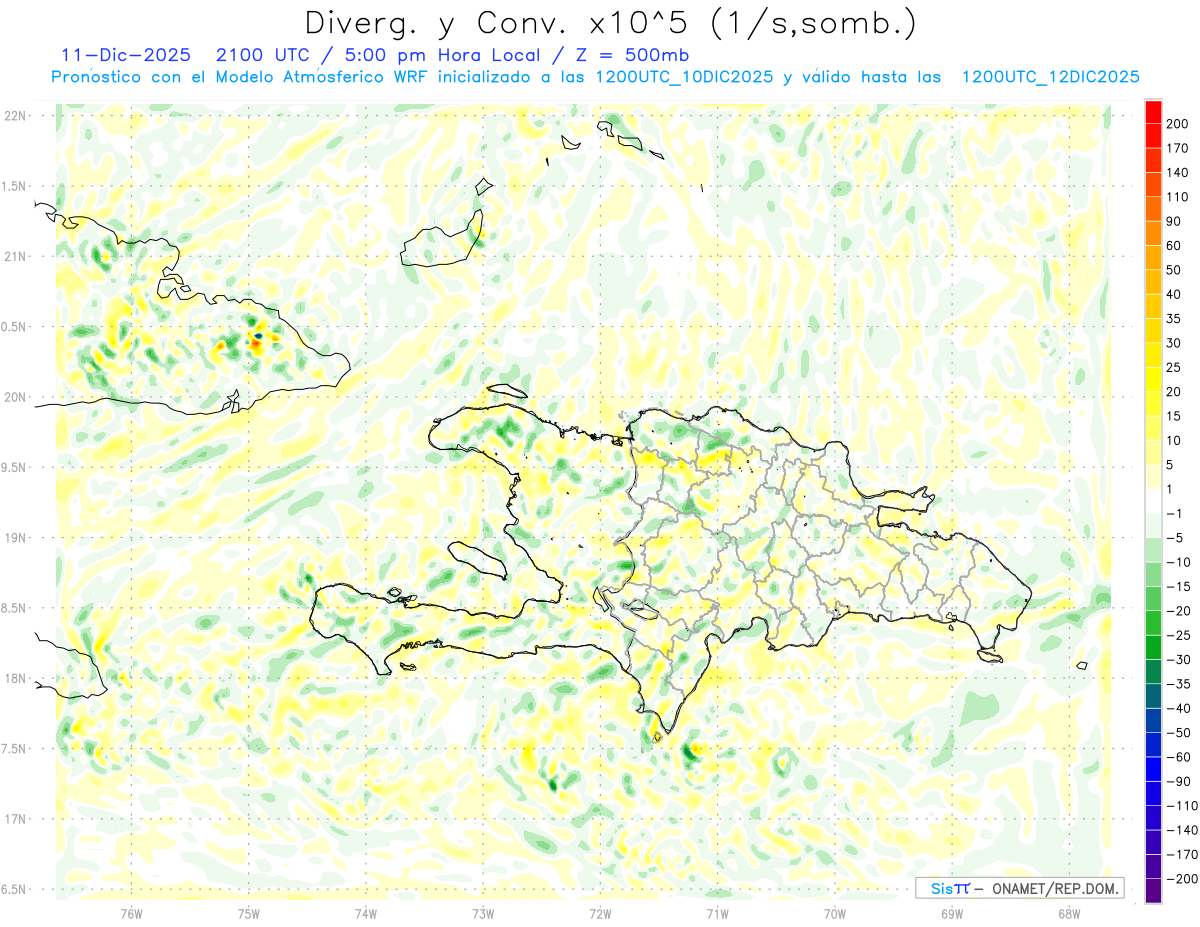Click the '75W' longitude label
The height and width of the screenshot is (927, 1200).
click(249, 914)
